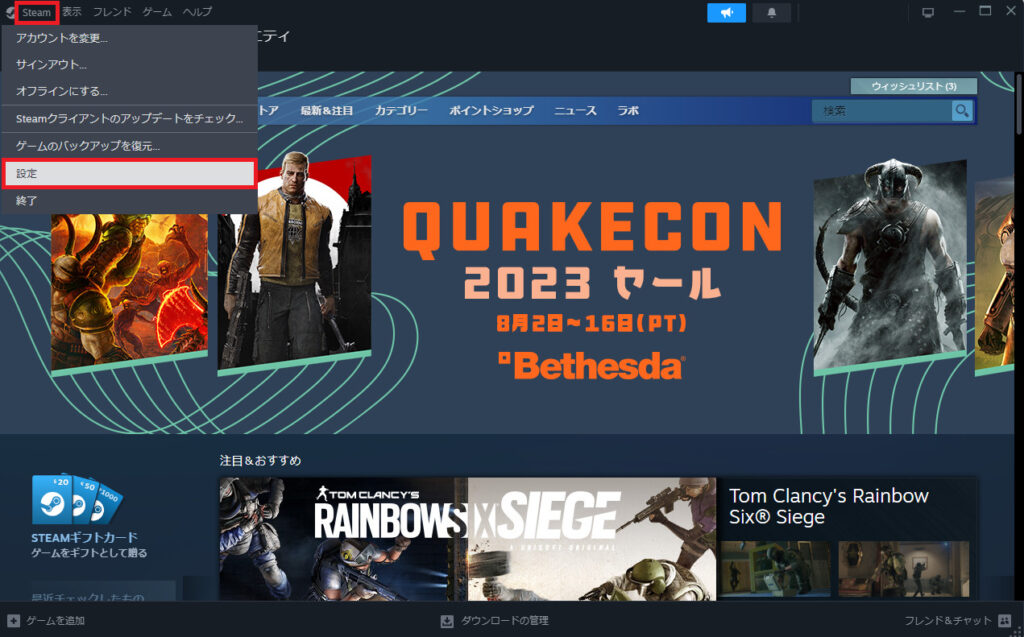Click the download icon in the bottom bar
Viewport: 1024px width, 637px height.
[x=447, y=621]
